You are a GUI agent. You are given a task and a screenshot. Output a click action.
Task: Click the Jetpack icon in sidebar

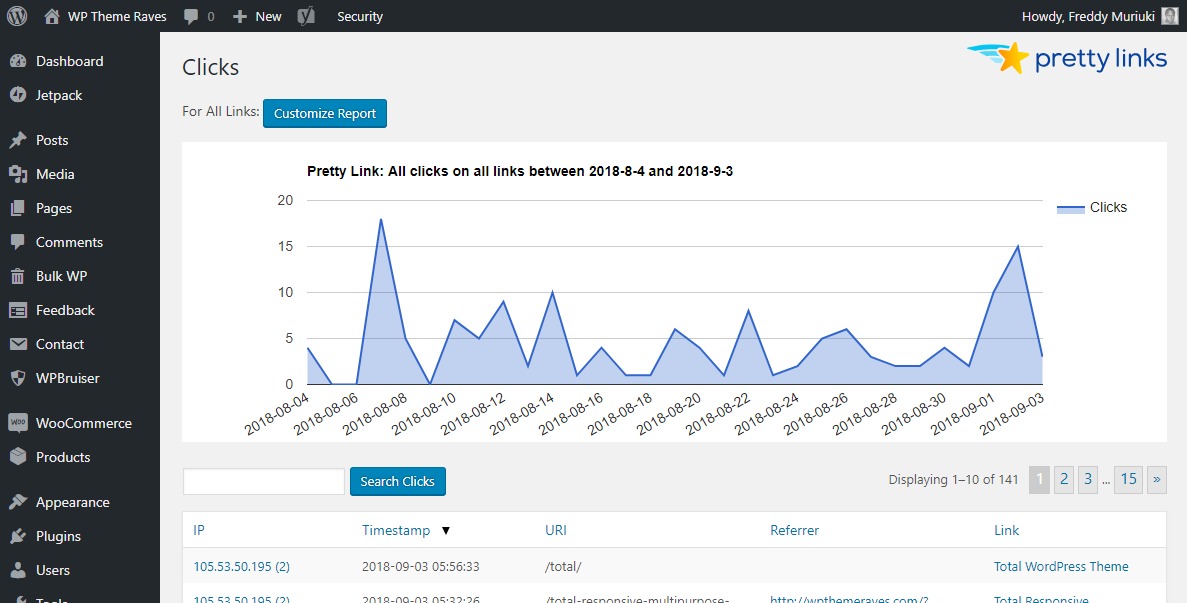(x=18, y=95)
